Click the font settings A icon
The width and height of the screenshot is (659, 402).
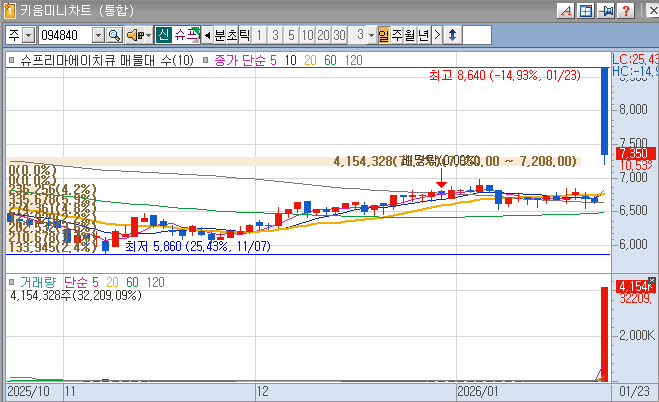(x=566, y=11)
